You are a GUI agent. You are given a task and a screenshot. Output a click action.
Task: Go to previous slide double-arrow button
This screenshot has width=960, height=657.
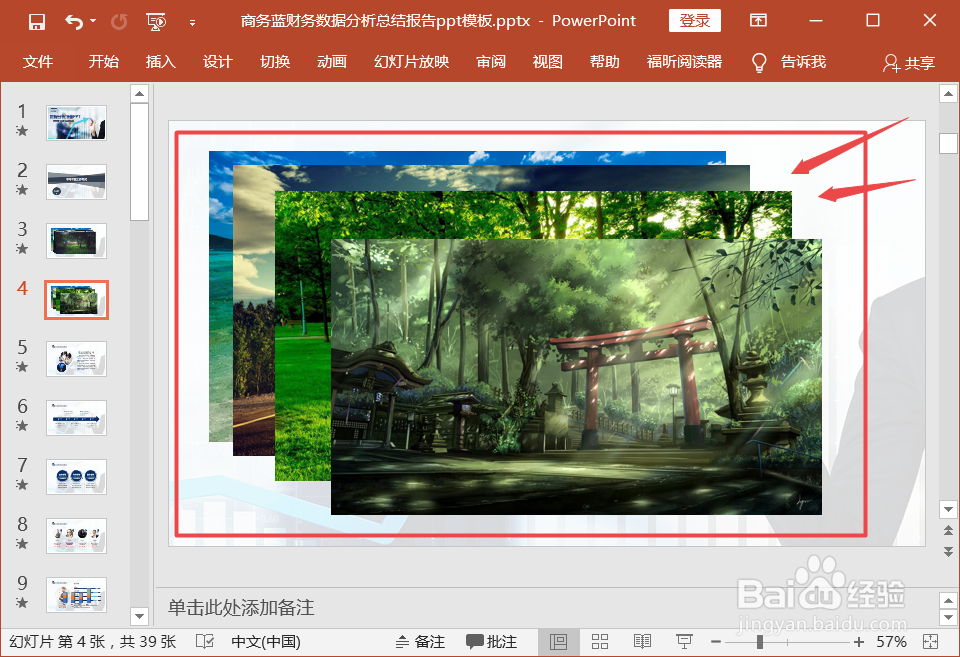[x=948, y=530]
